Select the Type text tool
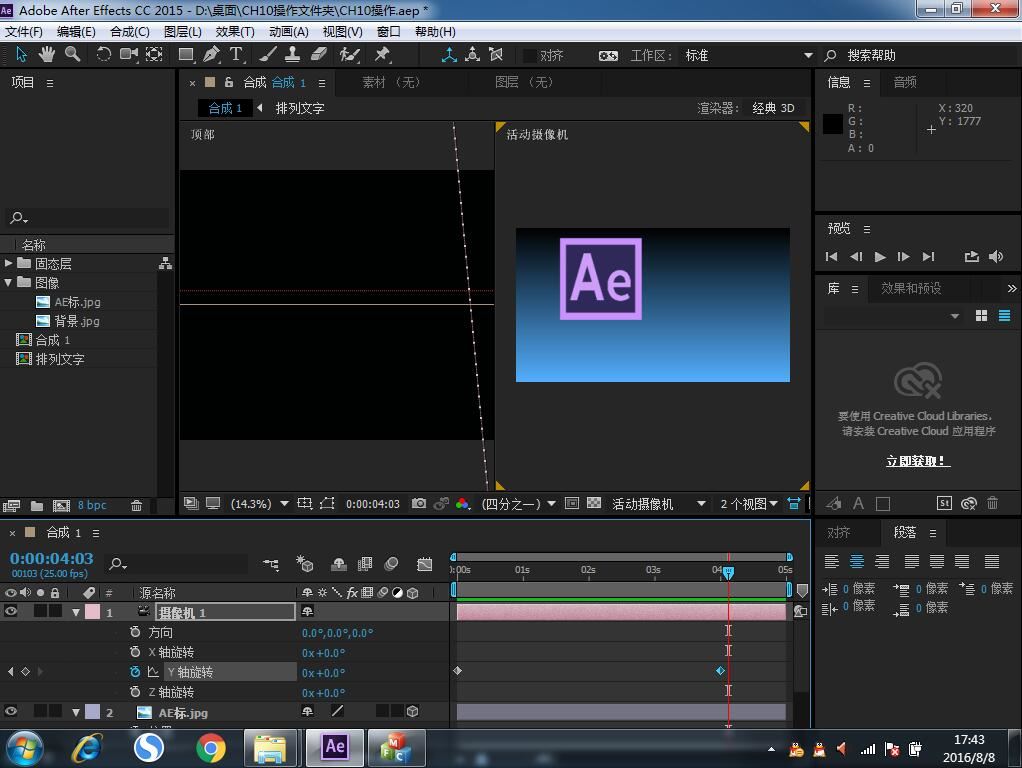The height and width of the screenshot is (768, 1022). click(x=236, y=55)
